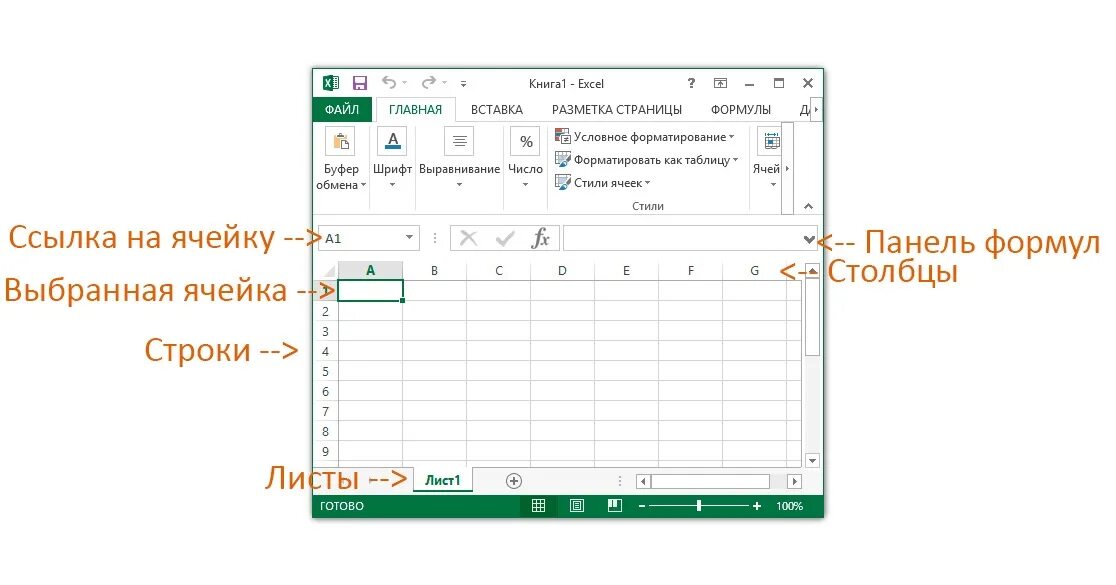Select column C header
Image resolution: width=1116 pixels, height=585 pixels.
pos(499,270)
